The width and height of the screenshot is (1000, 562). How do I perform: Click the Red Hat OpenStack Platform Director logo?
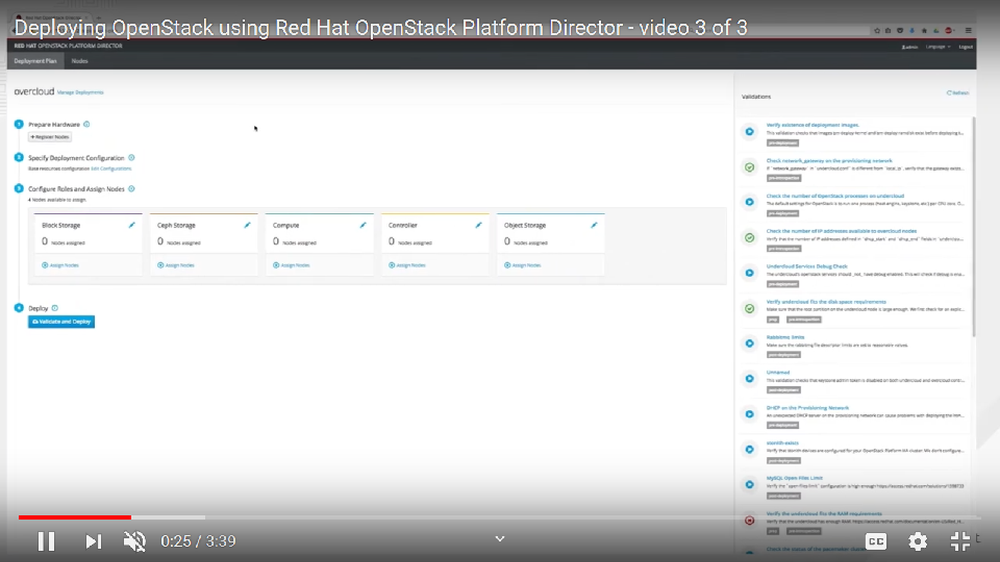pyautogui.click(x=68, y=46)
